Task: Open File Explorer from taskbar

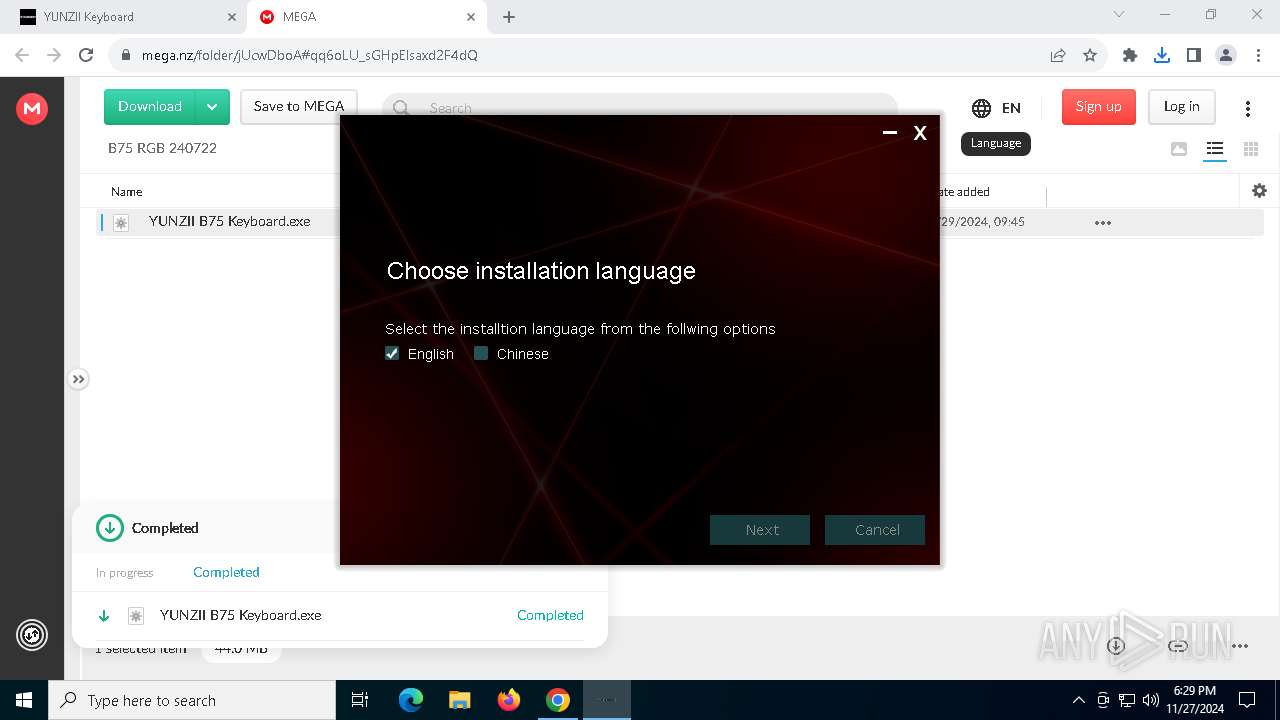Action: click(459, 700)
